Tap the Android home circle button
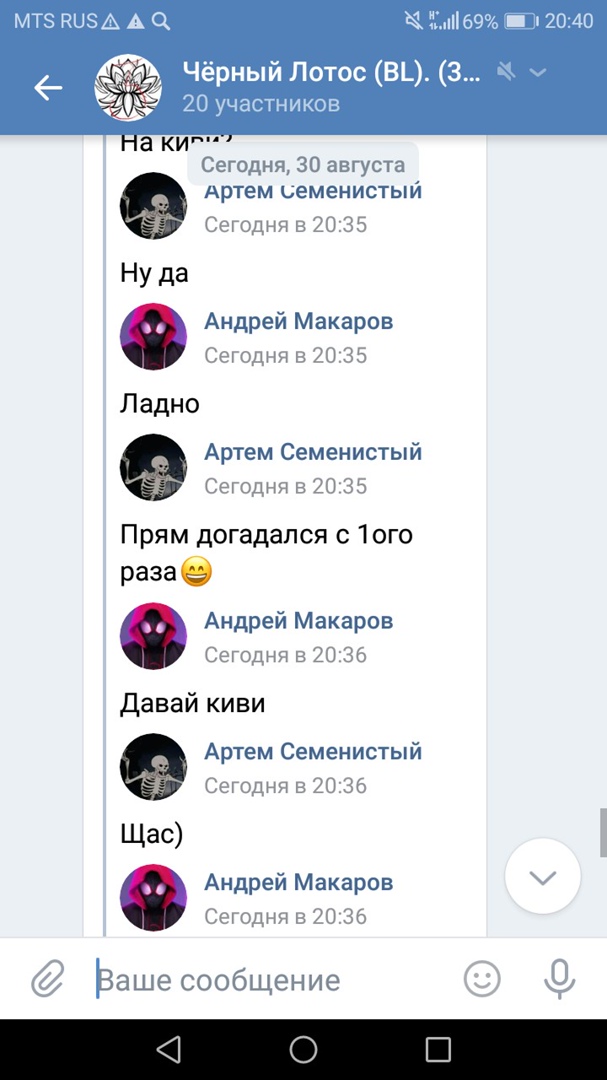This screenshot has height=1080, width=607. pos(303,1049)
